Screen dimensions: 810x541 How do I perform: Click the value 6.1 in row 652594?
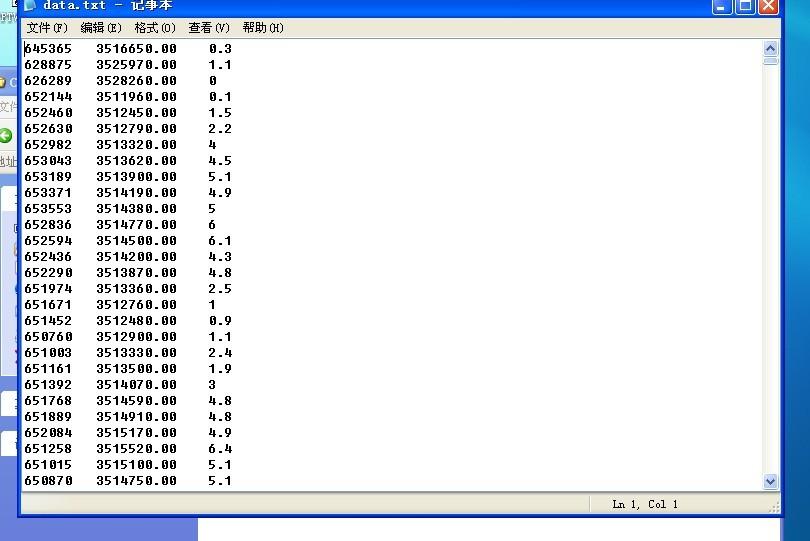click(x=220, y=241)
